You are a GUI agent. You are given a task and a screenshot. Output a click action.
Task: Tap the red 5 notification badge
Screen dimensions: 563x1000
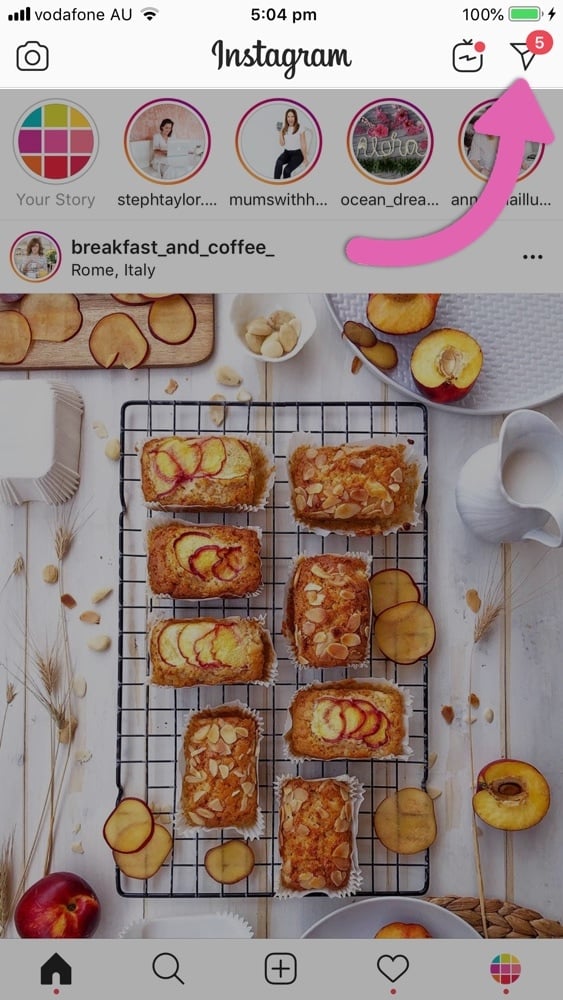click(539, 43)
